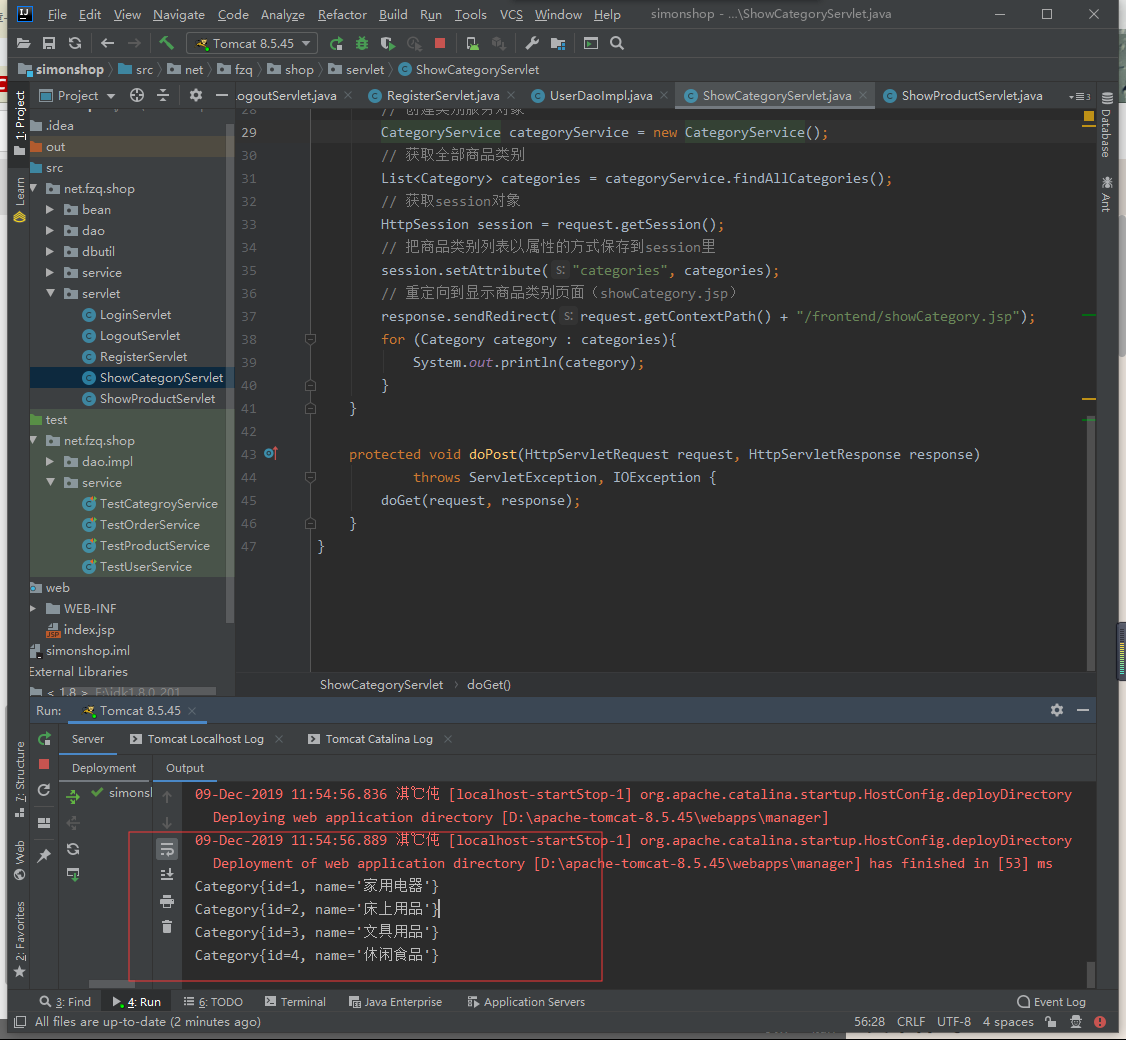The height and width of the screenshot is (1040, 1126).
Task: Switch to RegisterServlet.java tab
Action: (442, 96)
